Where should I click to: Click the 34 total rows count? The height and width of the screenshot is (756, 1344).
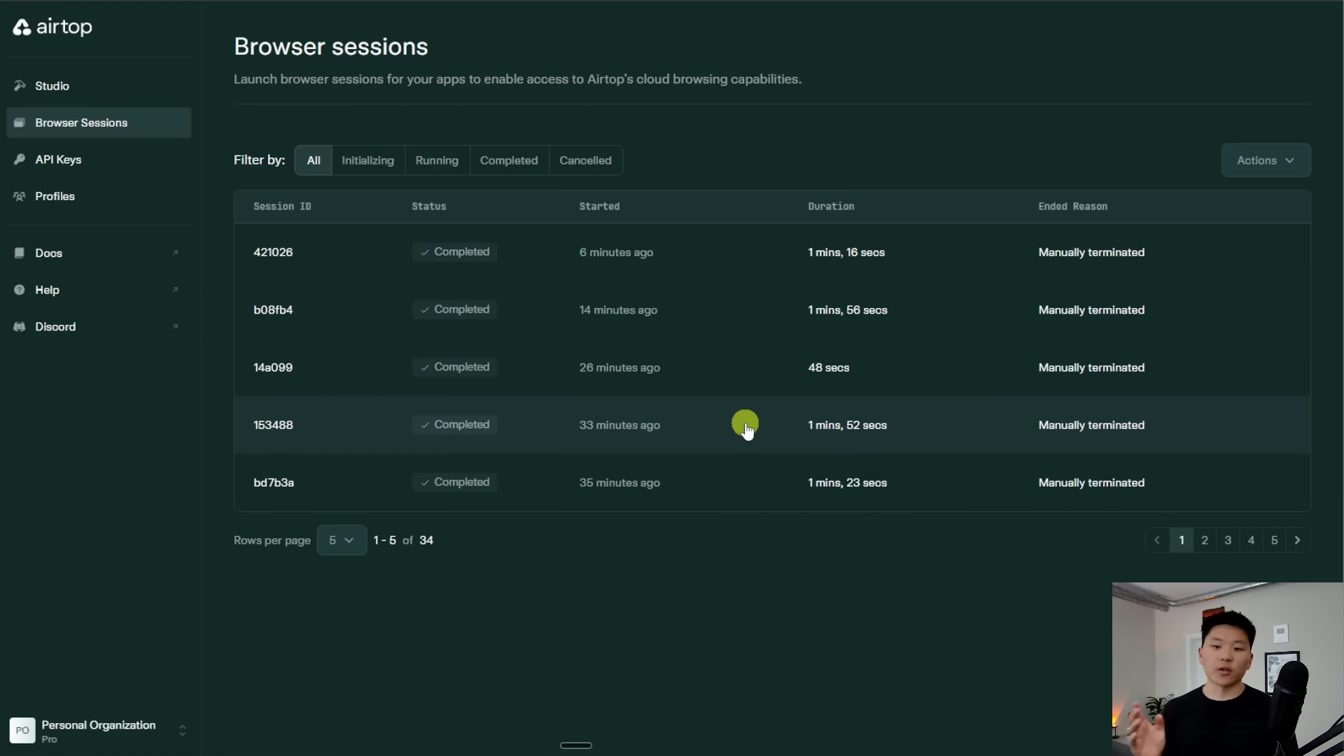click(426, 540)
